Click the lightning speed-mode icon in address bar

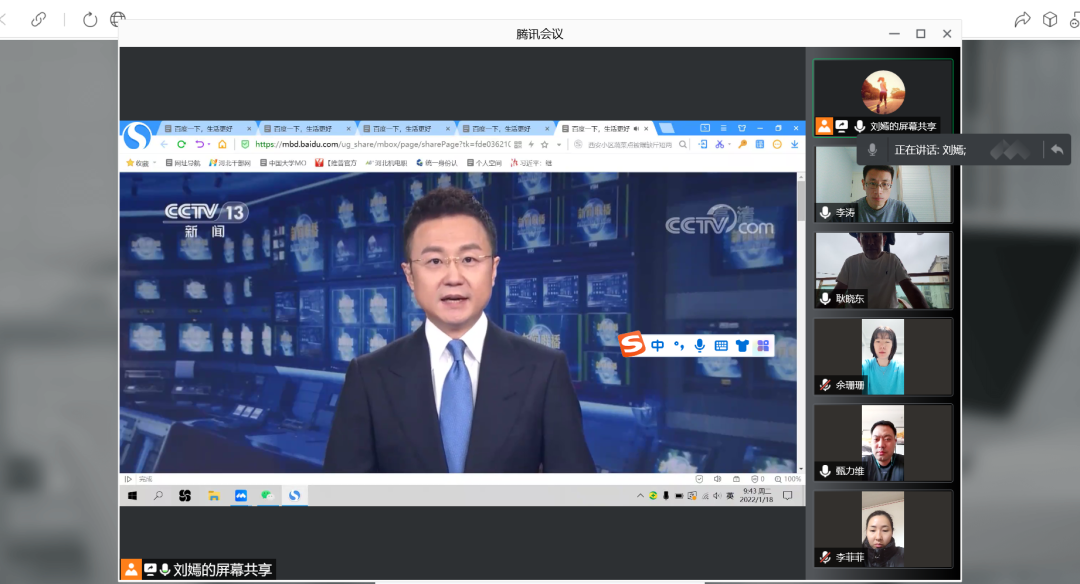(x=531, y=145)
